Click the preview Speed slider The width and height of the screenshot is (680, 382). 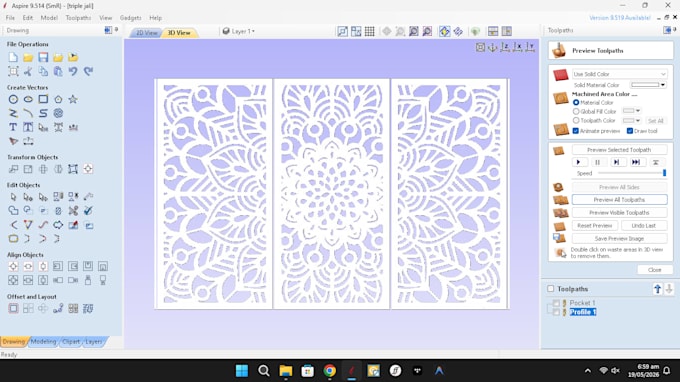[631, 173]
